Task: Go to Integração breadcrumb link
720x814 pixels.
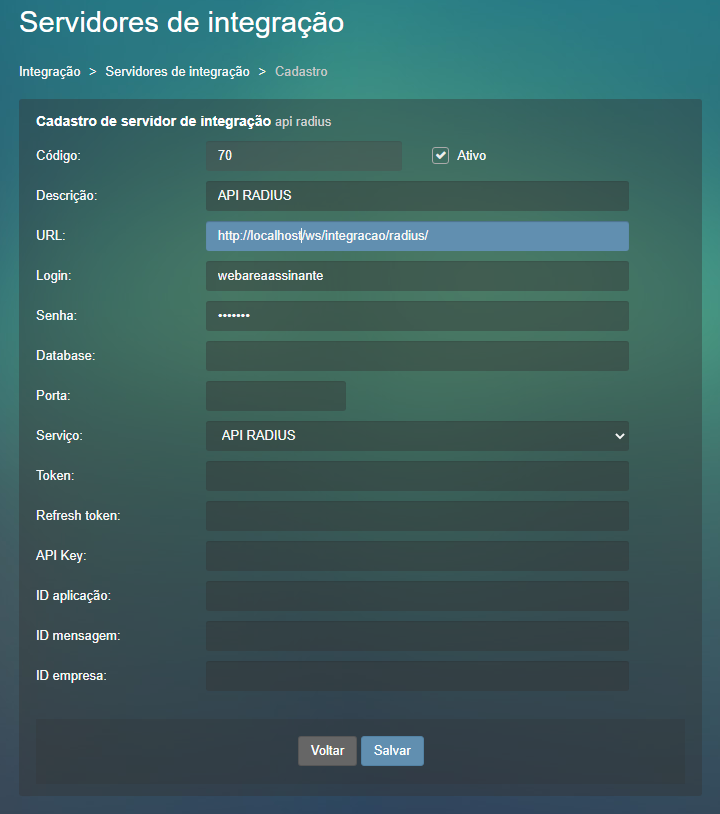Action: pyautogui.click(x=50, y=72)
